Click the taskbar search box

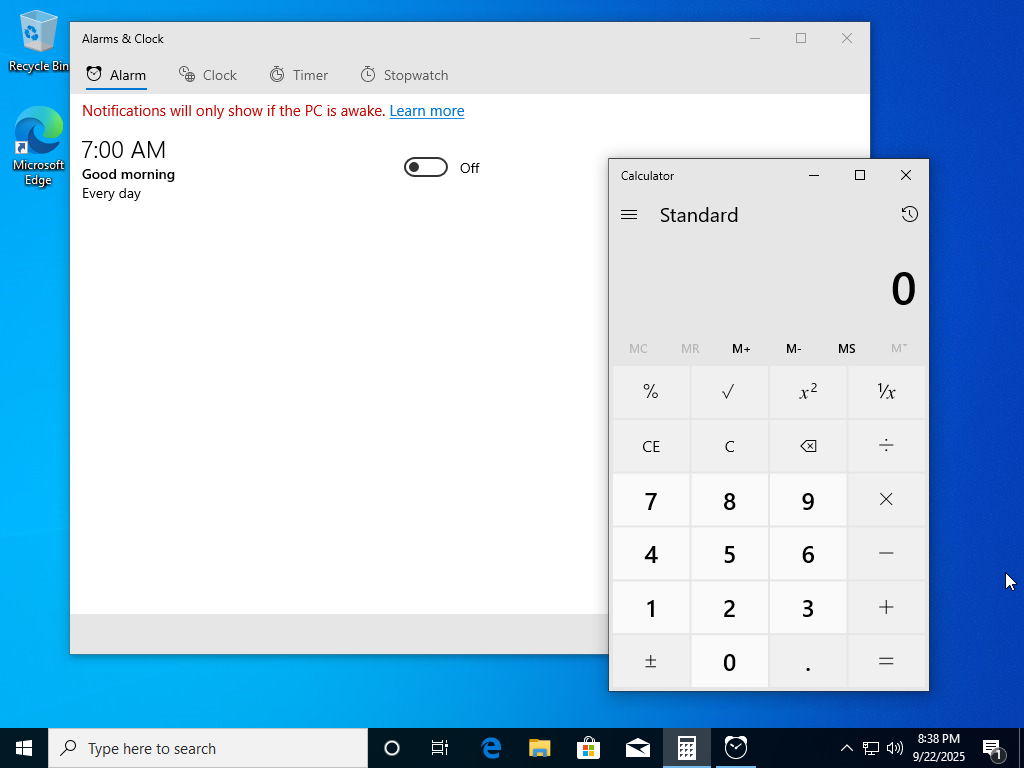(208, 748)
